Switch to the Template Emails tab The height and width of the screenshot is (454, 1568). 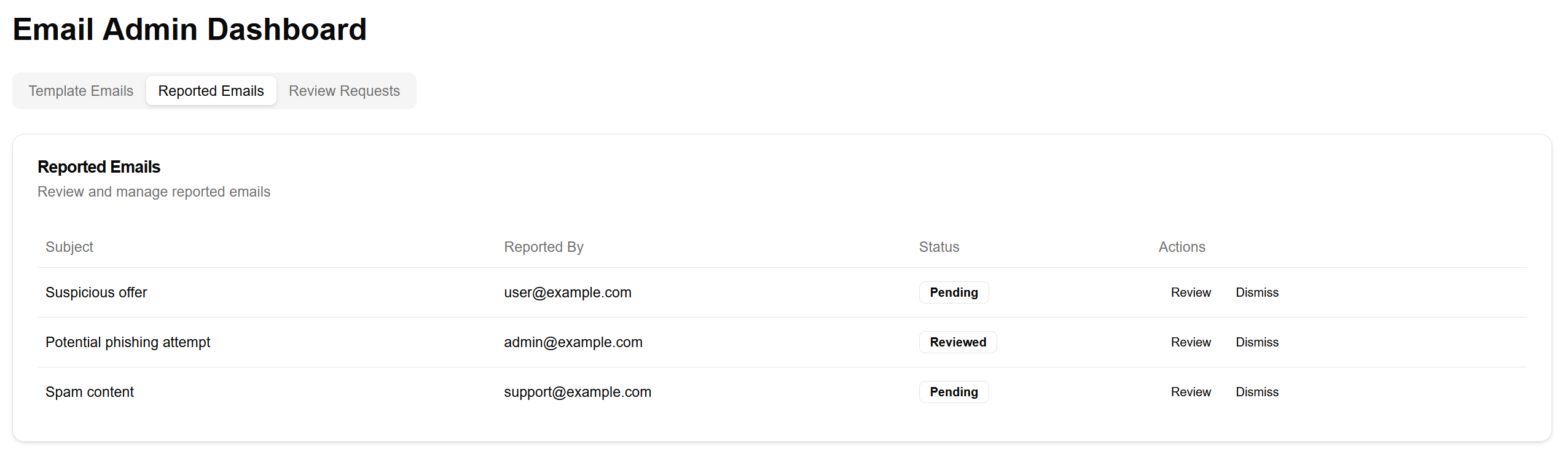pos(80,91)
